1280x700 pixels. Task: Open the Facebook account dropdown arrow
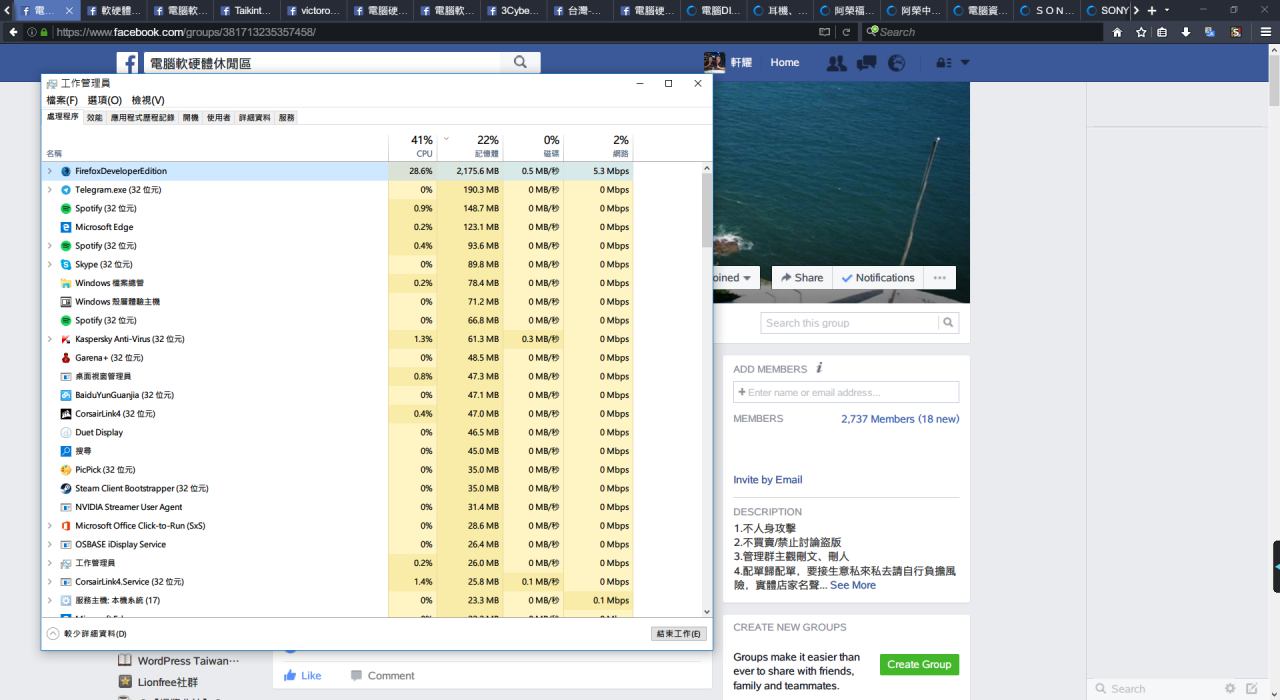tap(965, 63)
